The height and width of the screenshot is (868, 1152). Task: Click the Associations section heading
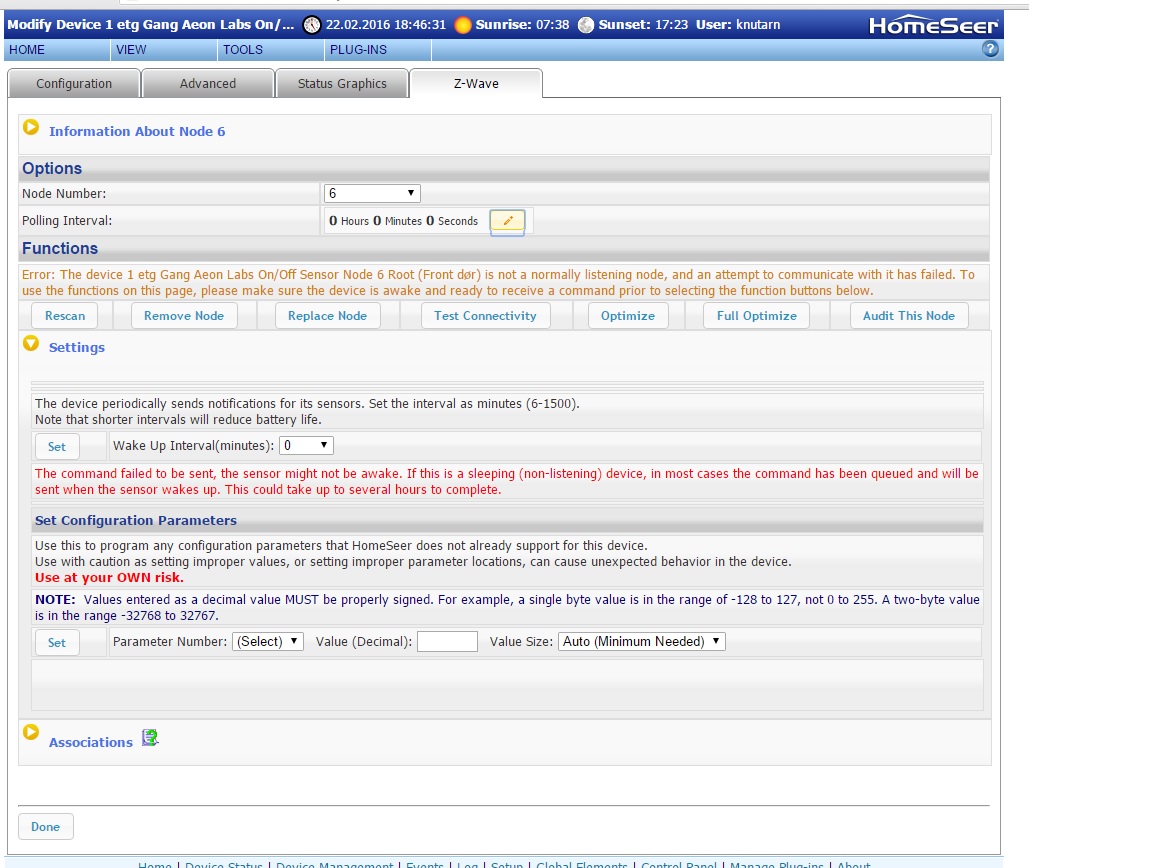point(90,742)
